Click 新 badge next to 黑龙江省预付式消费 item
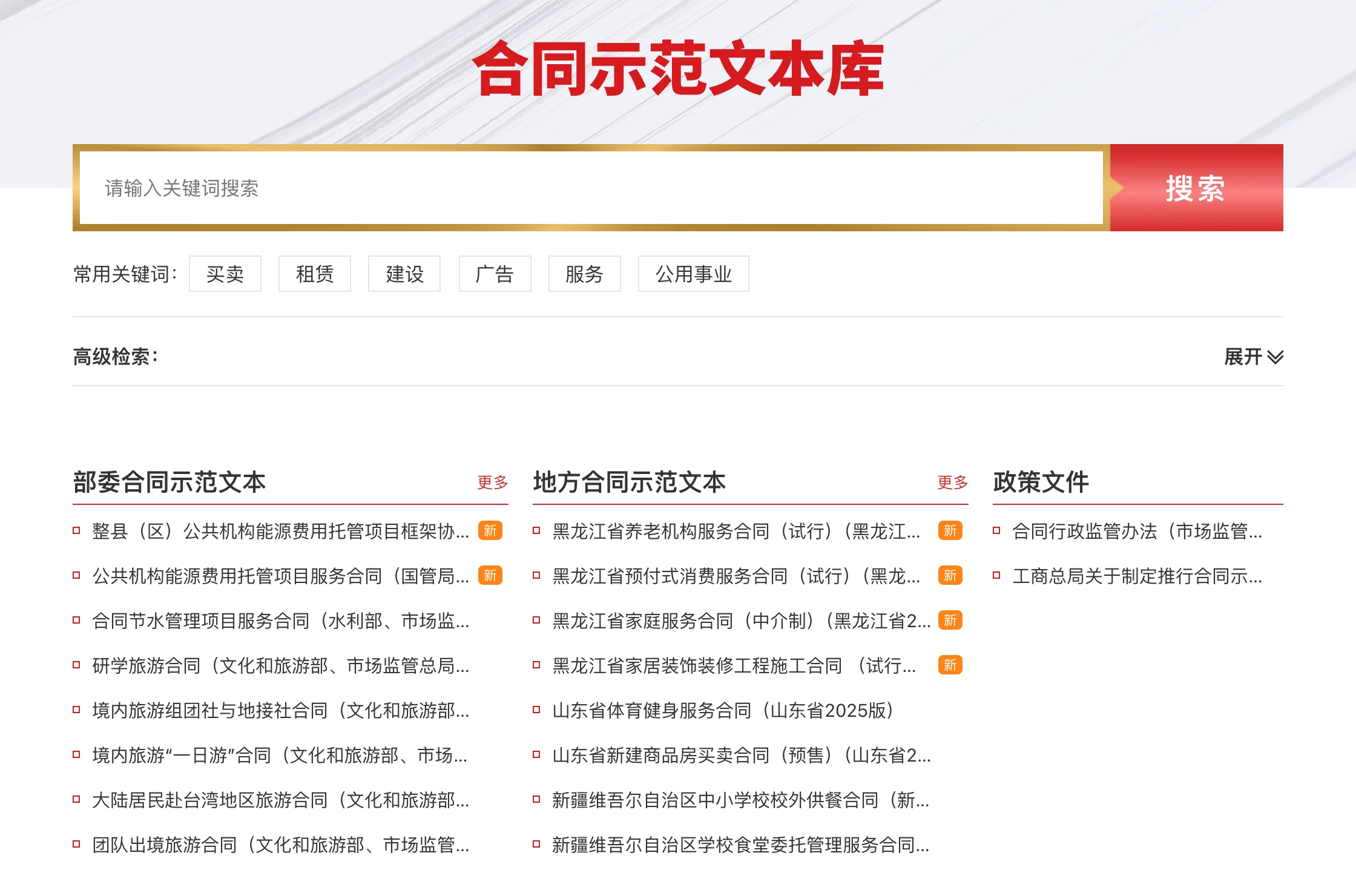Viewport: 1356px width, 896px height. pyautogui.click(x=950, y=575)
